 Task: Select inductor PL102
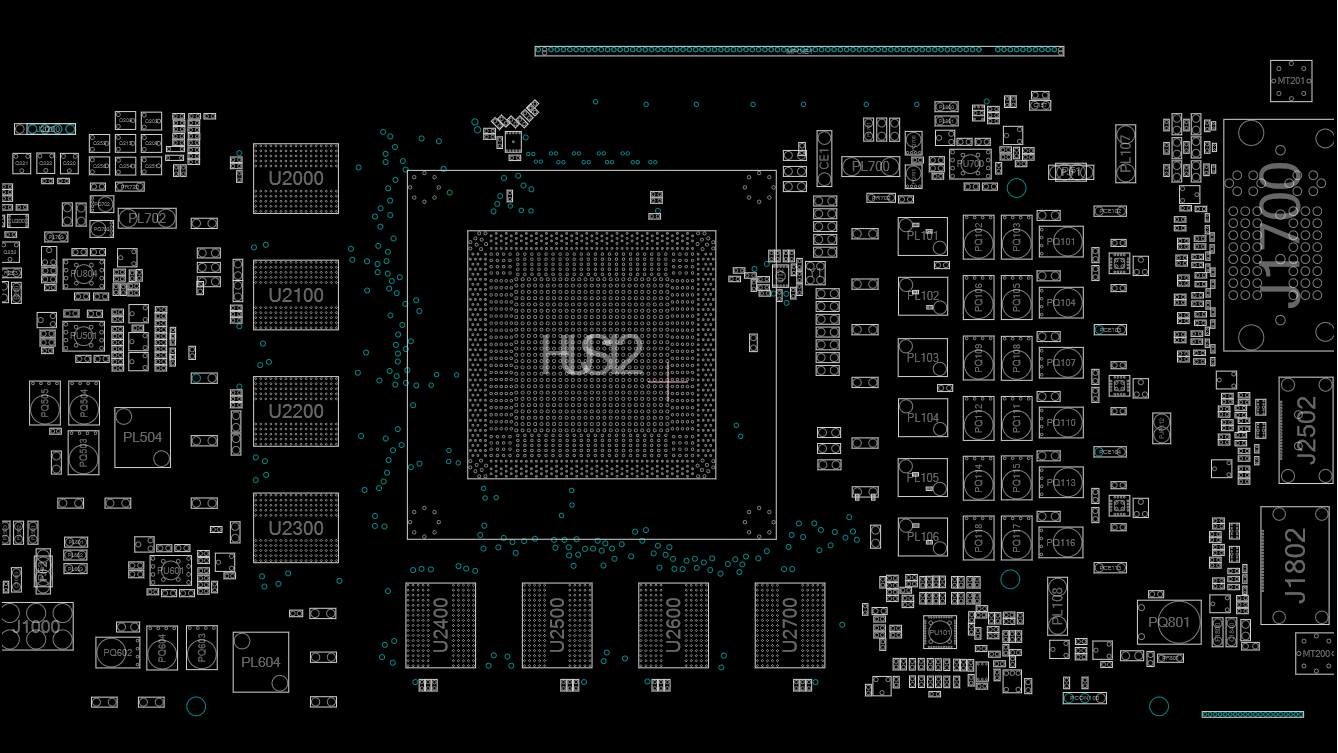click(x=923, y=297)
